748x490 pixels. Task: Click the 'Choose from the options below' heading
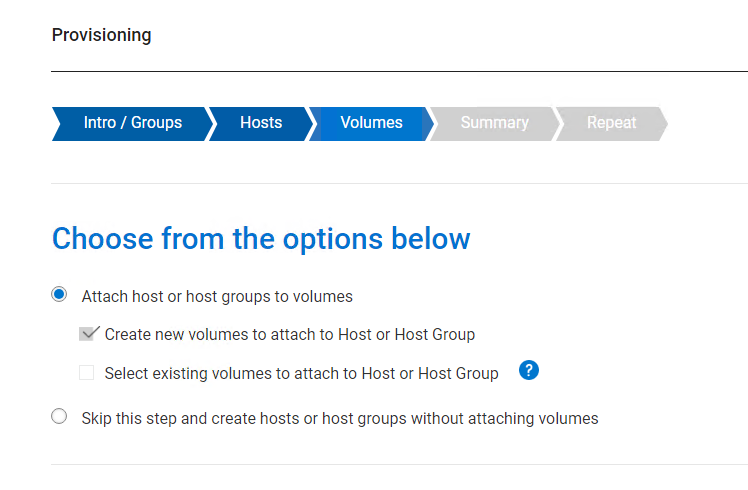(260, 239)
